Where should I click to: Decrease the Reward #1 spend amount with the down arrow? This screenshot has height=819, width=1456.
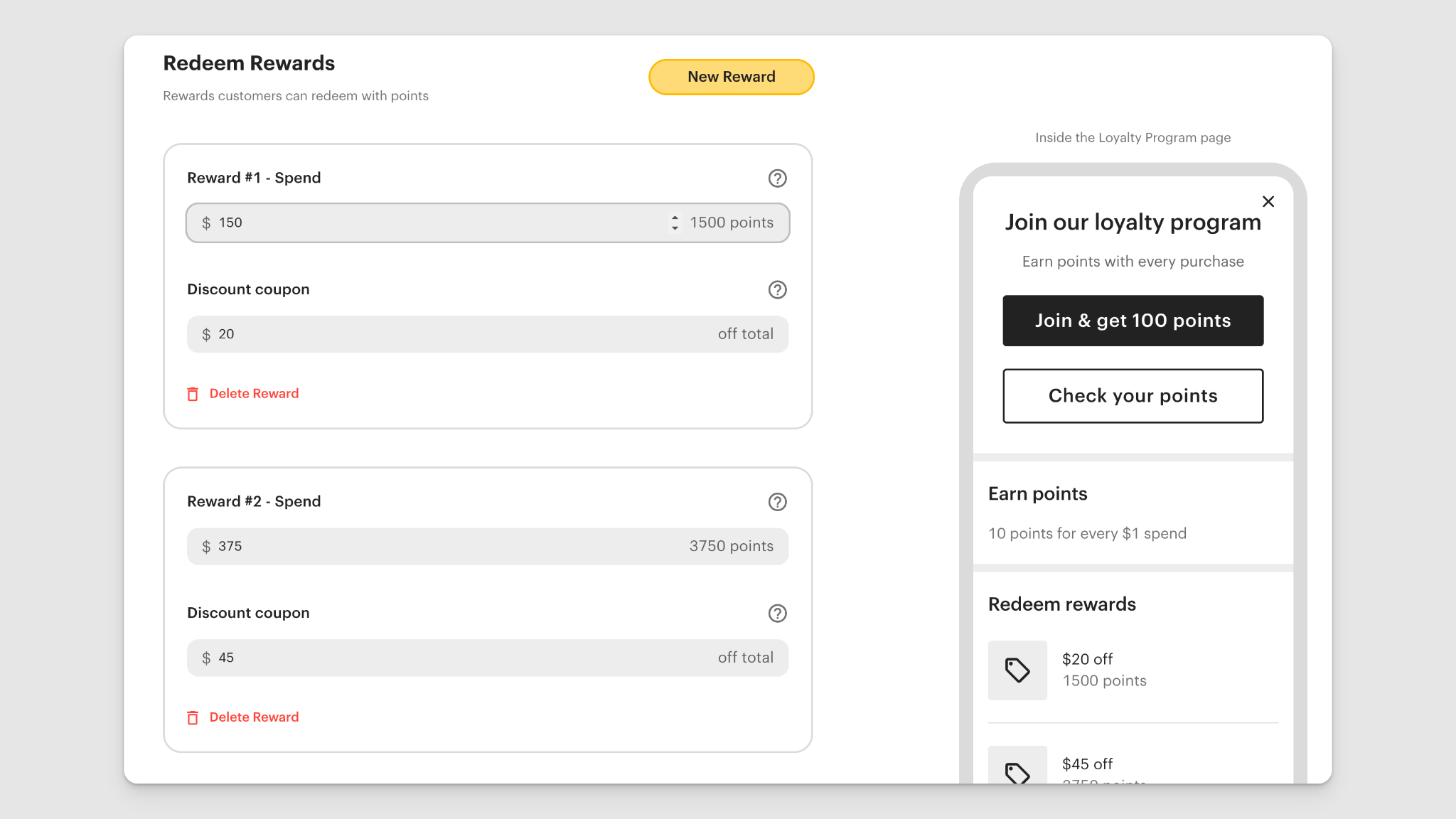(674, 227)
